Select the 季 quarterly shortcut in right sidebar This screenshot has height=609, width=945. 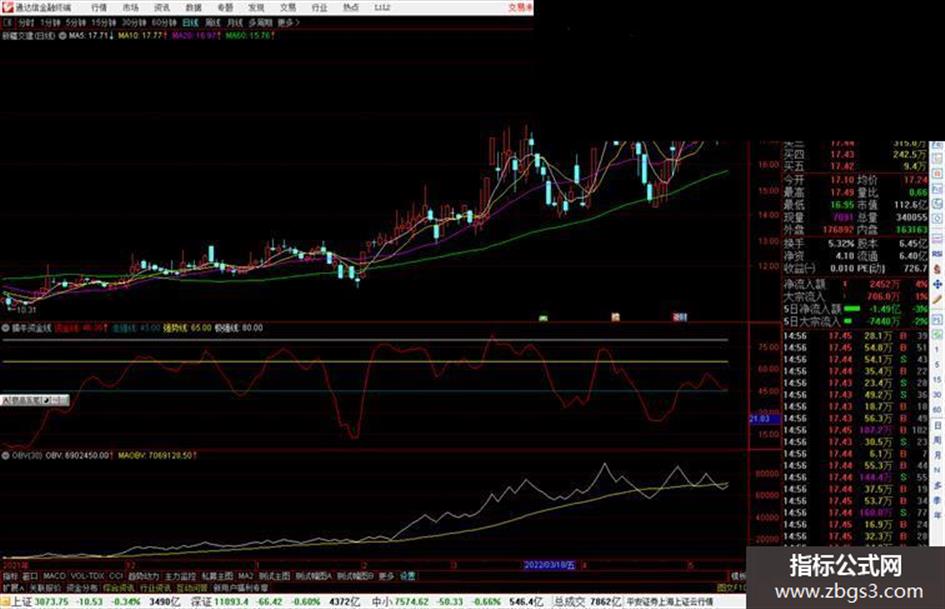(937, 500)
